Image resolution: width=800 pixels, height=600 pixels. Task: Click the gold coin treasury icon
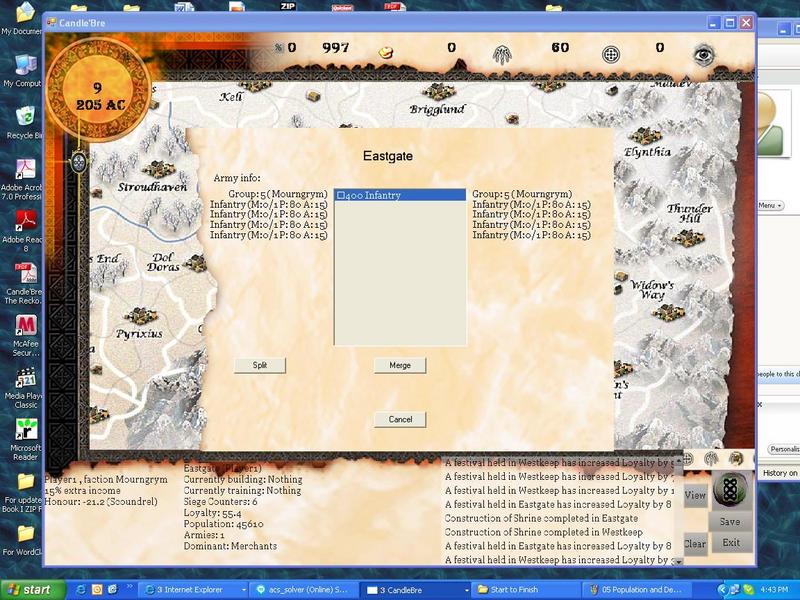386,52
